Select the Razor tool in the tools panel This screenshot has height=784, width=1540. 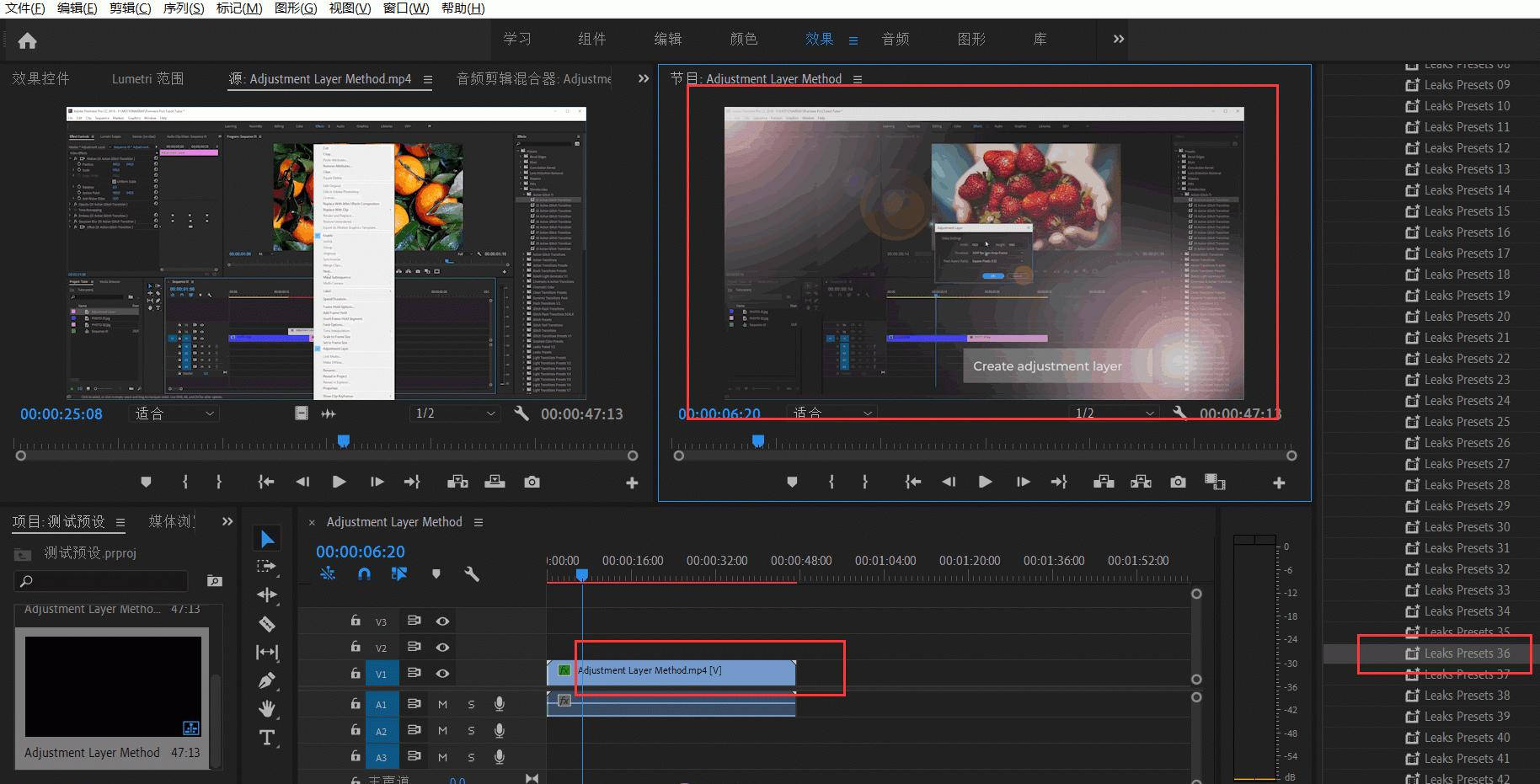267,624
